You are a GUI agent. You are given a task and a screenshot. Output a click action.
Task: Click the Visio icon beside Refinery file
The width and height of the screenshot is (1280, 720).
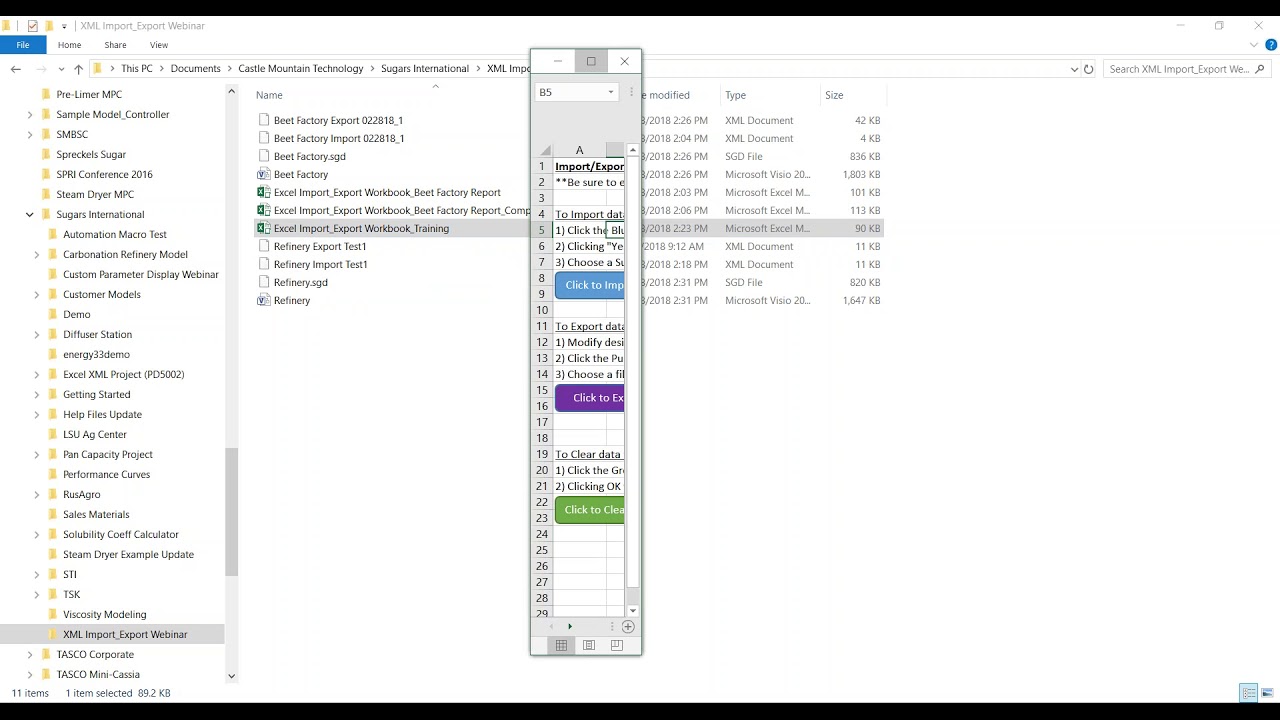(264, 300)
